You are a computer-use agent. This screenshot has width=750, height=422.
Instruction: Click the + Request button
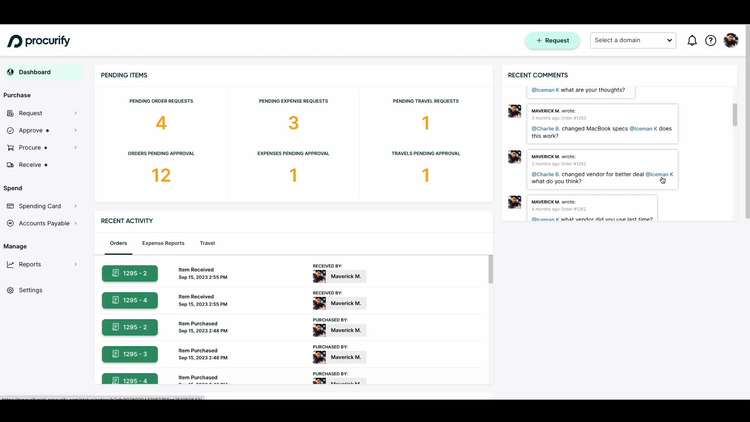[552, 41]
